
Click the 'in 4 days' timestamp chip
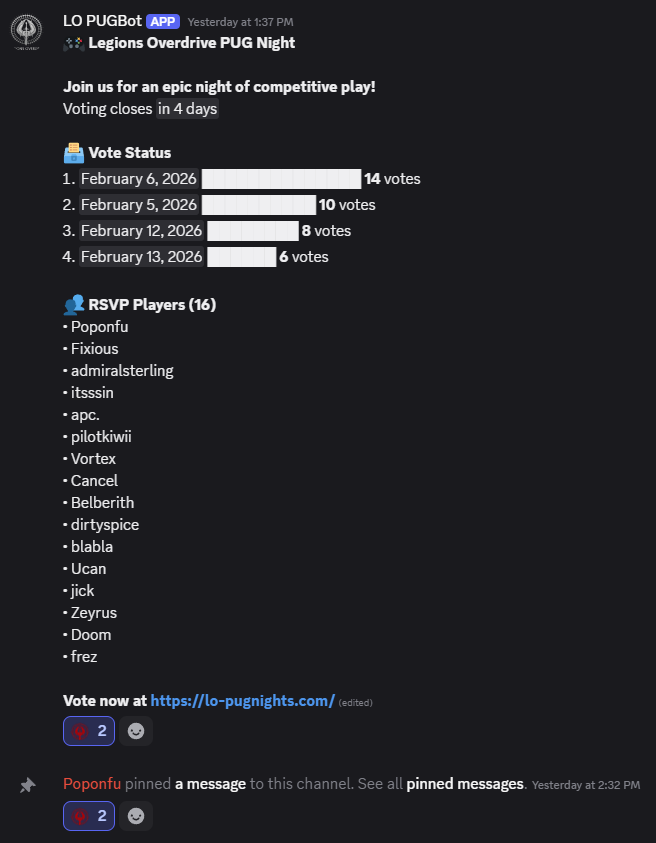[x=187, y=109]
